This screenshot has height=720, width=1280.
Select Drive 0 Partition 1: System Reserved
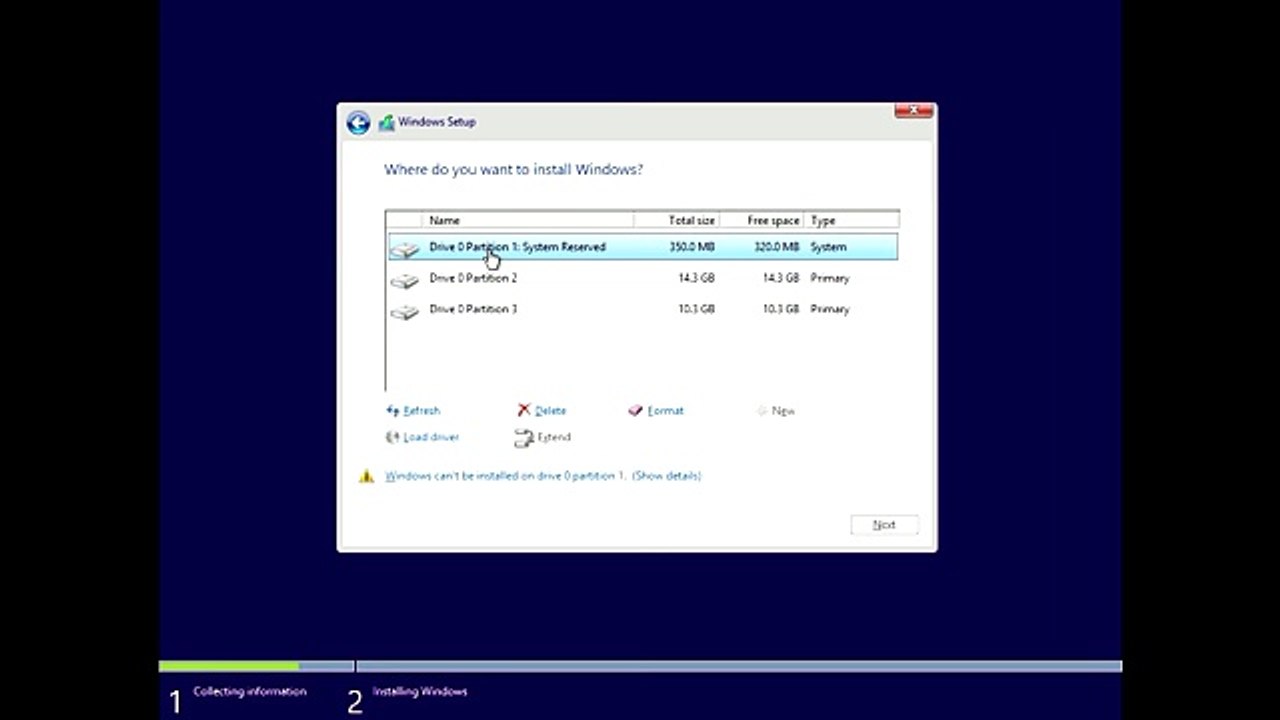pyautogui.click(x=643, y=247)
